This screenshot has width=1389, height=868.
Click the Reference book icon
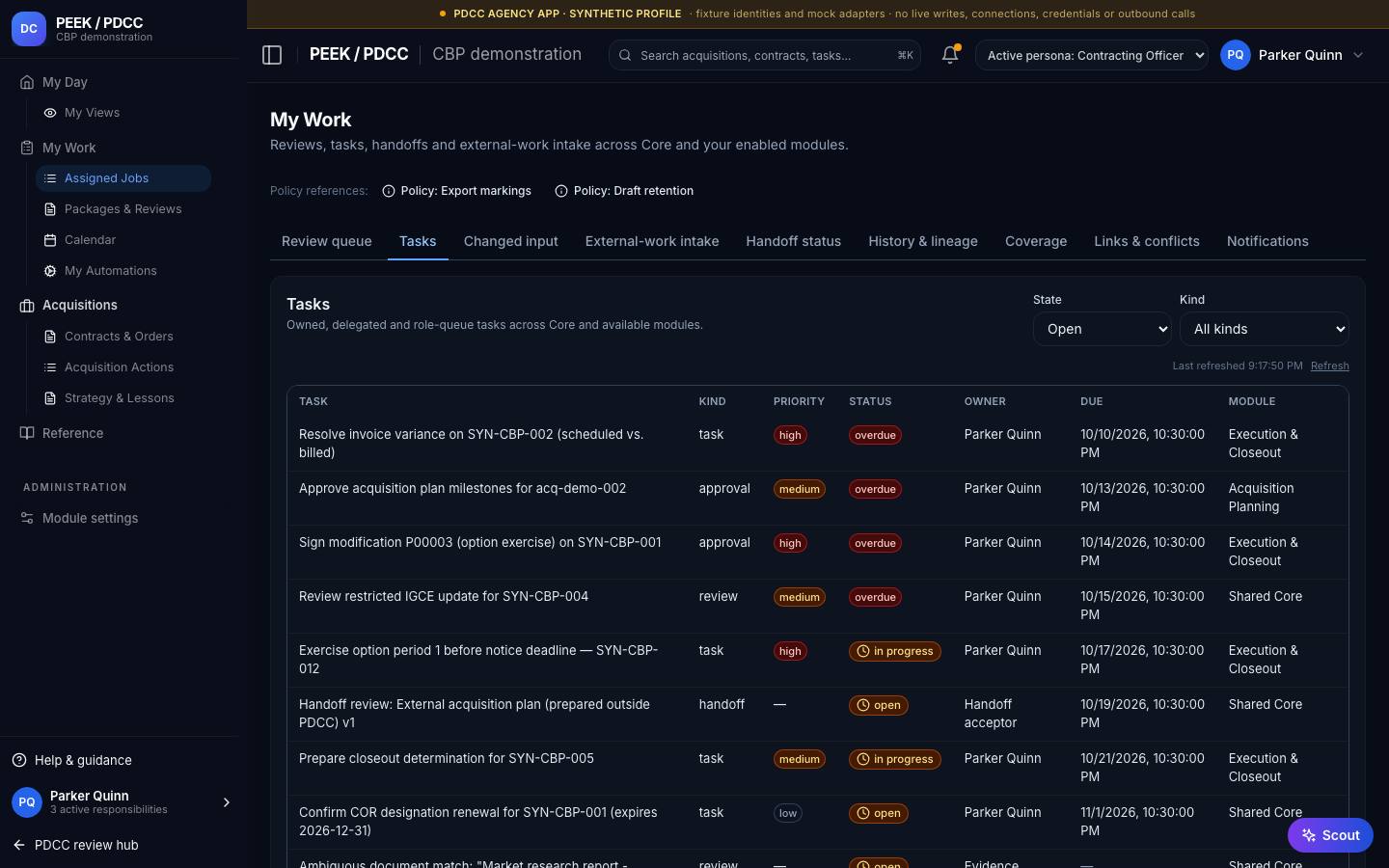tap(27, 433)
